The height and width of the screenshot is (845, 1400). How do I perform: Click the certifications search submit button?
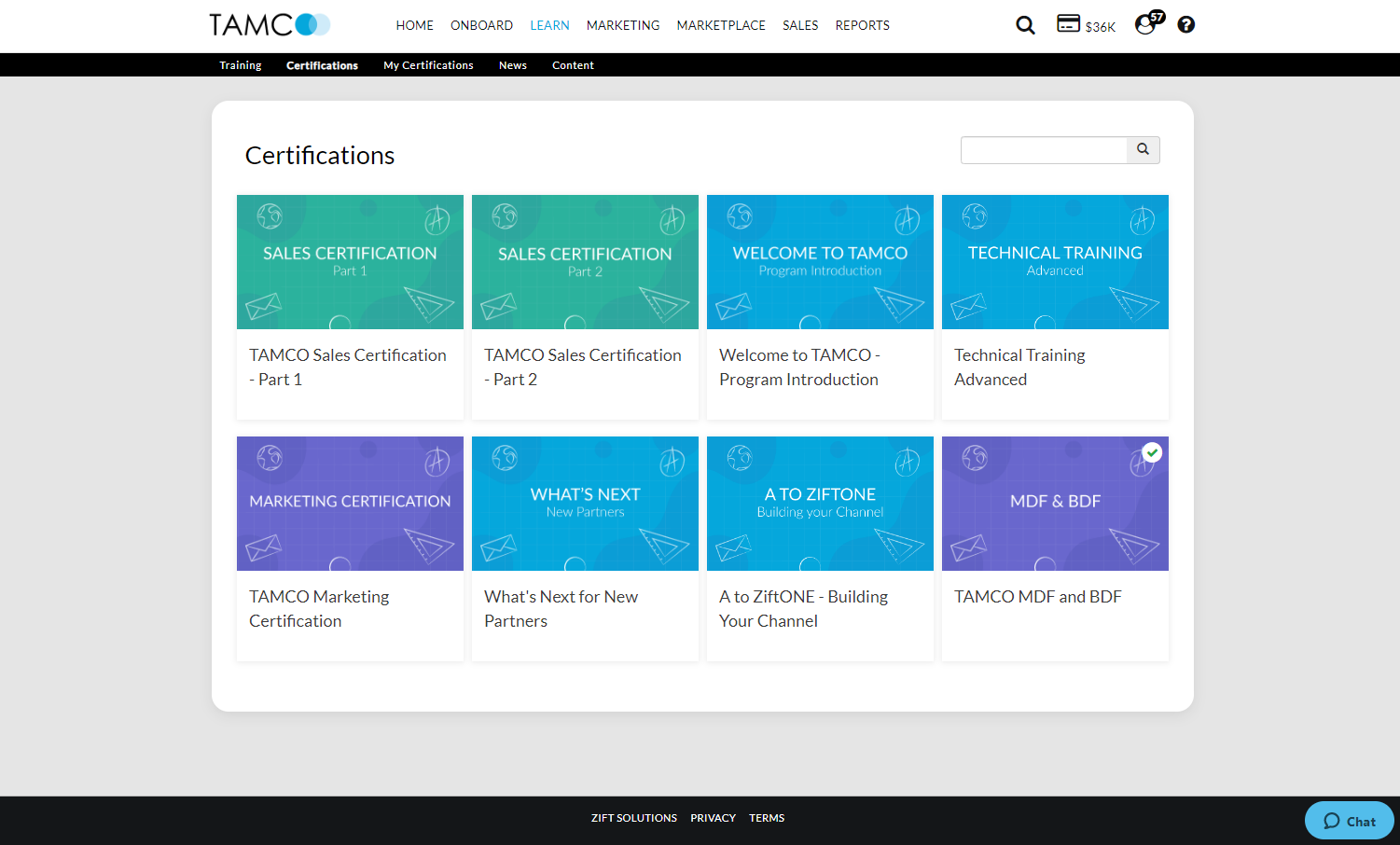pyautogui.click(x=1143, y=150)
